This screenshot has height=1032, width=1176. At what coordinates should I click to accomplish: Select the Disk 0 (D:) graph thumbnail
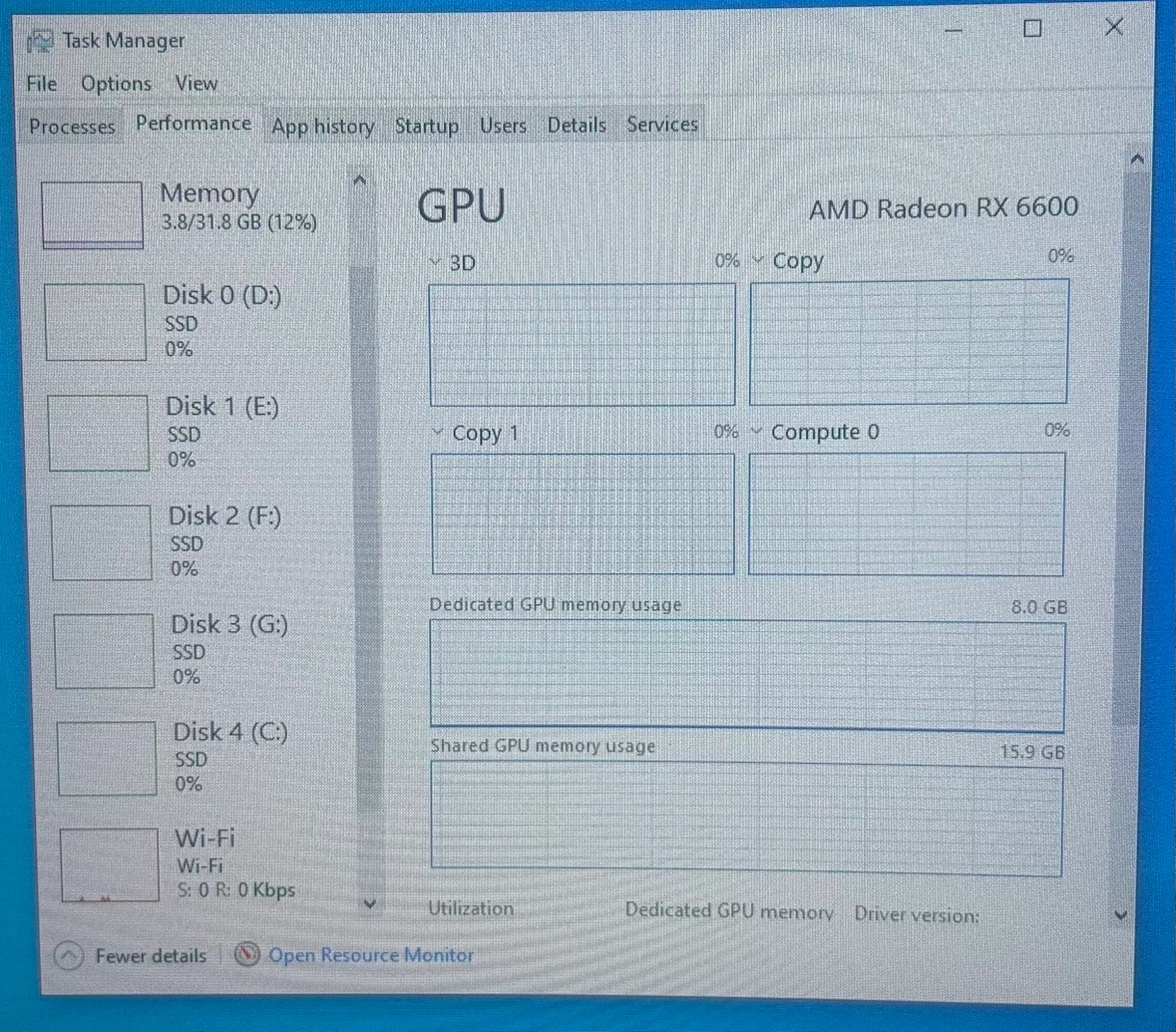point(95,322)
